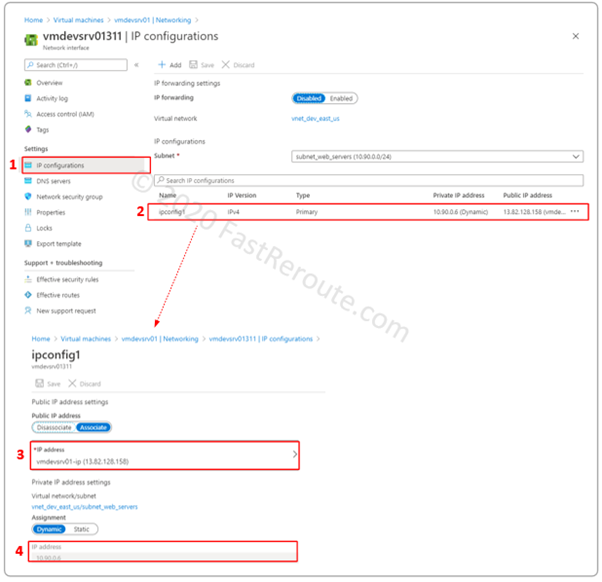The height and width of the screenshot is (582, 602).
Task: Go to Home in lower breadcrumb
Action: [x=41, y=339]
